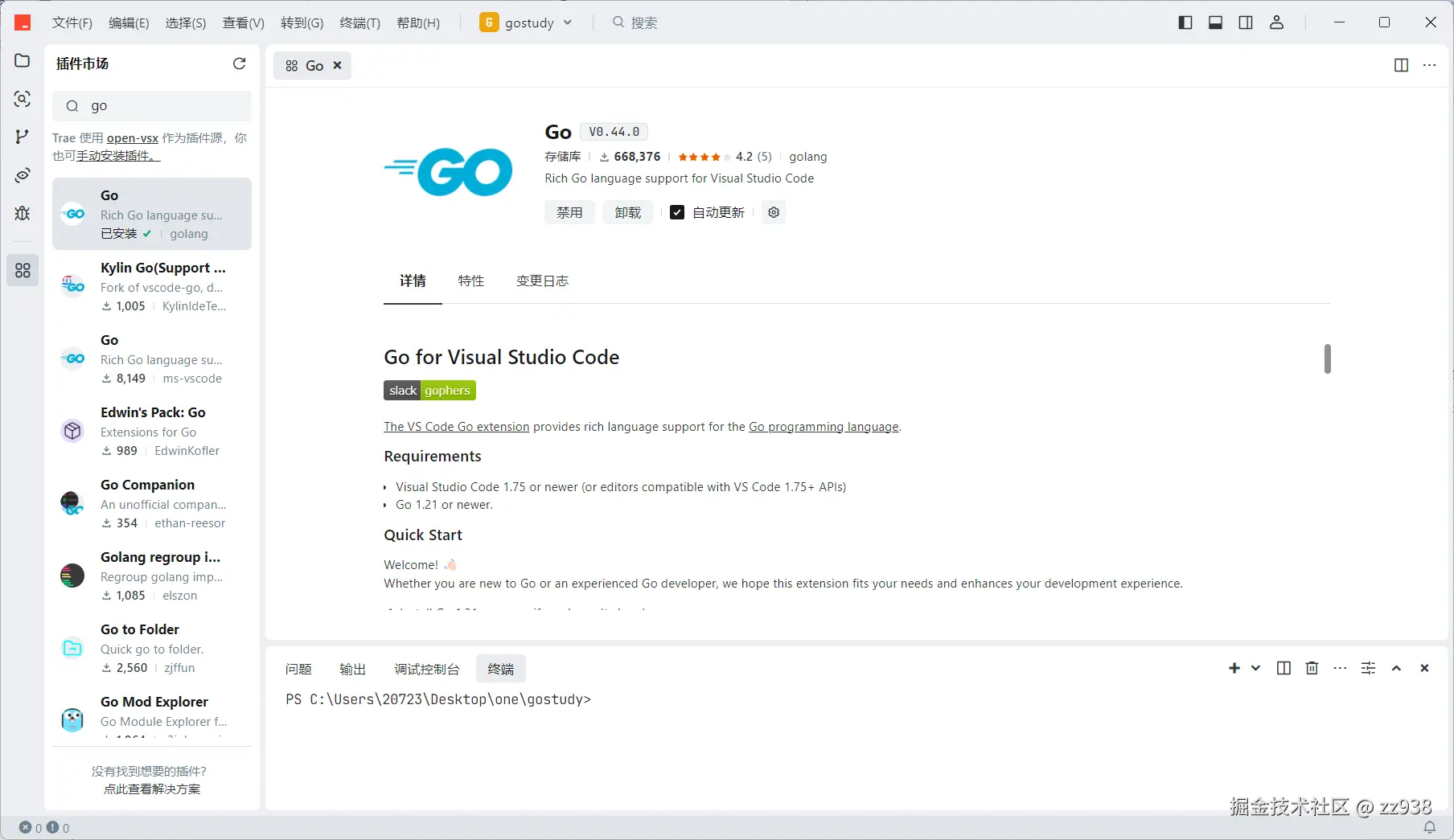
Task: Open Go extension settings gear
Action: point(774,212)
